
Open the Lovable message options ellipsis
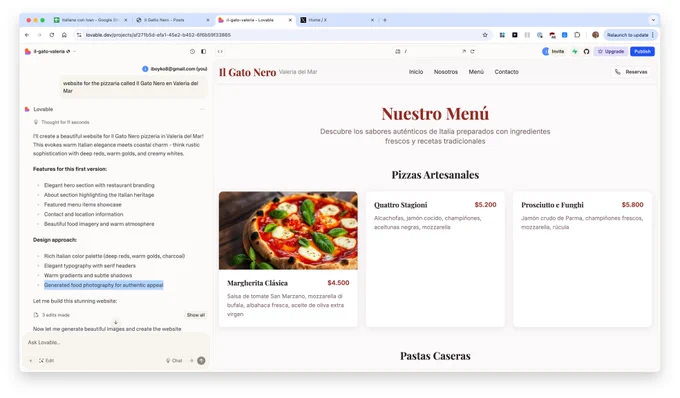coord(202,109)
